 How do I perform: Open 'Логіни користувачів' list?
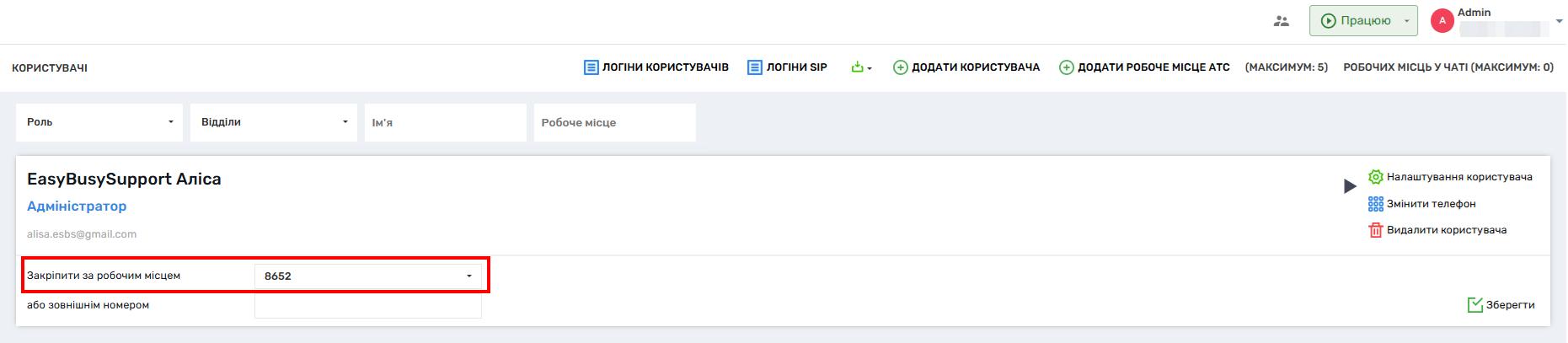coord(656,67)
